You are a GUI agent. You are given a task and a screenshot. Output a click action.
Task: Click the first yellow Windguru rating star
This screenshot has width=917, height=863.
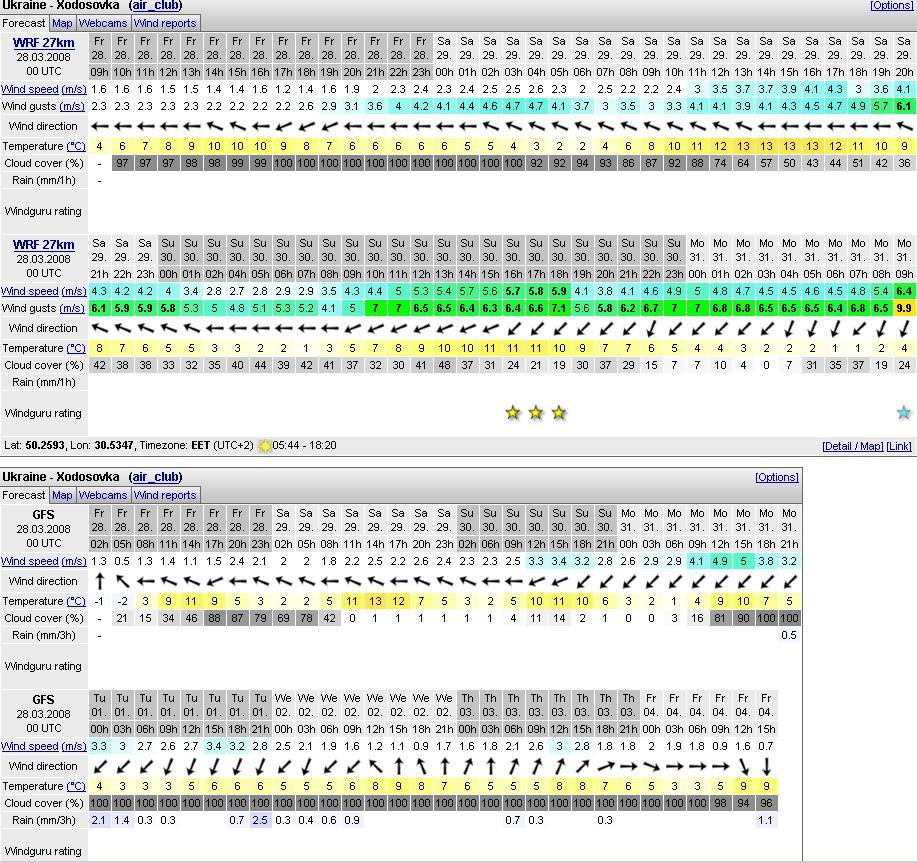tap(513, 413)
